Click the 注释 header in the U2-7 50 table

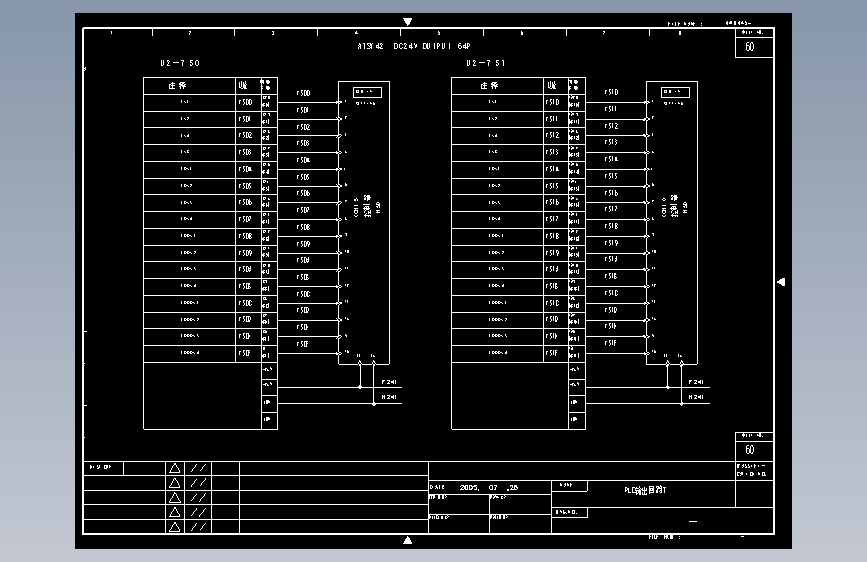(177, 86)
